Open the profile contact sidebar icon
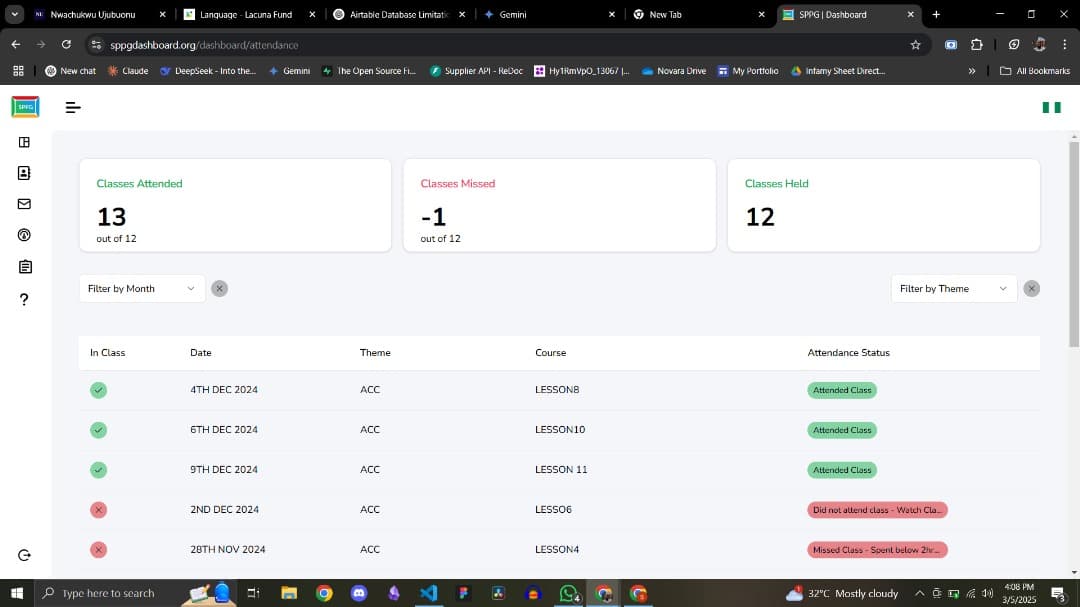 coord(24,173)
